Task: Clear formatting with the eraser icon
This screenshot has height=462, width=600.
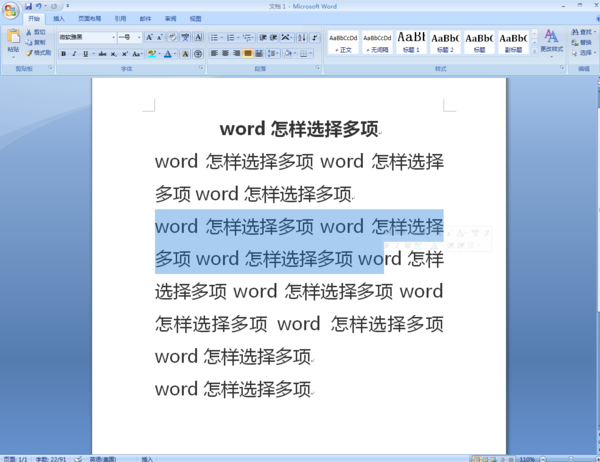Action: pos(173,37)
